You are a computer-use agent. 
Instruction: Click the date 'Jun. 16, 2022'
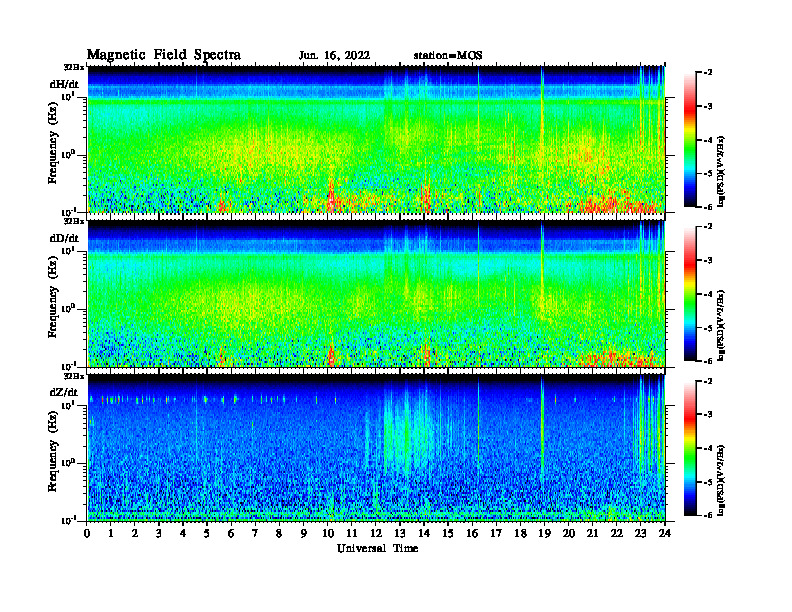(x=334, y=56)
